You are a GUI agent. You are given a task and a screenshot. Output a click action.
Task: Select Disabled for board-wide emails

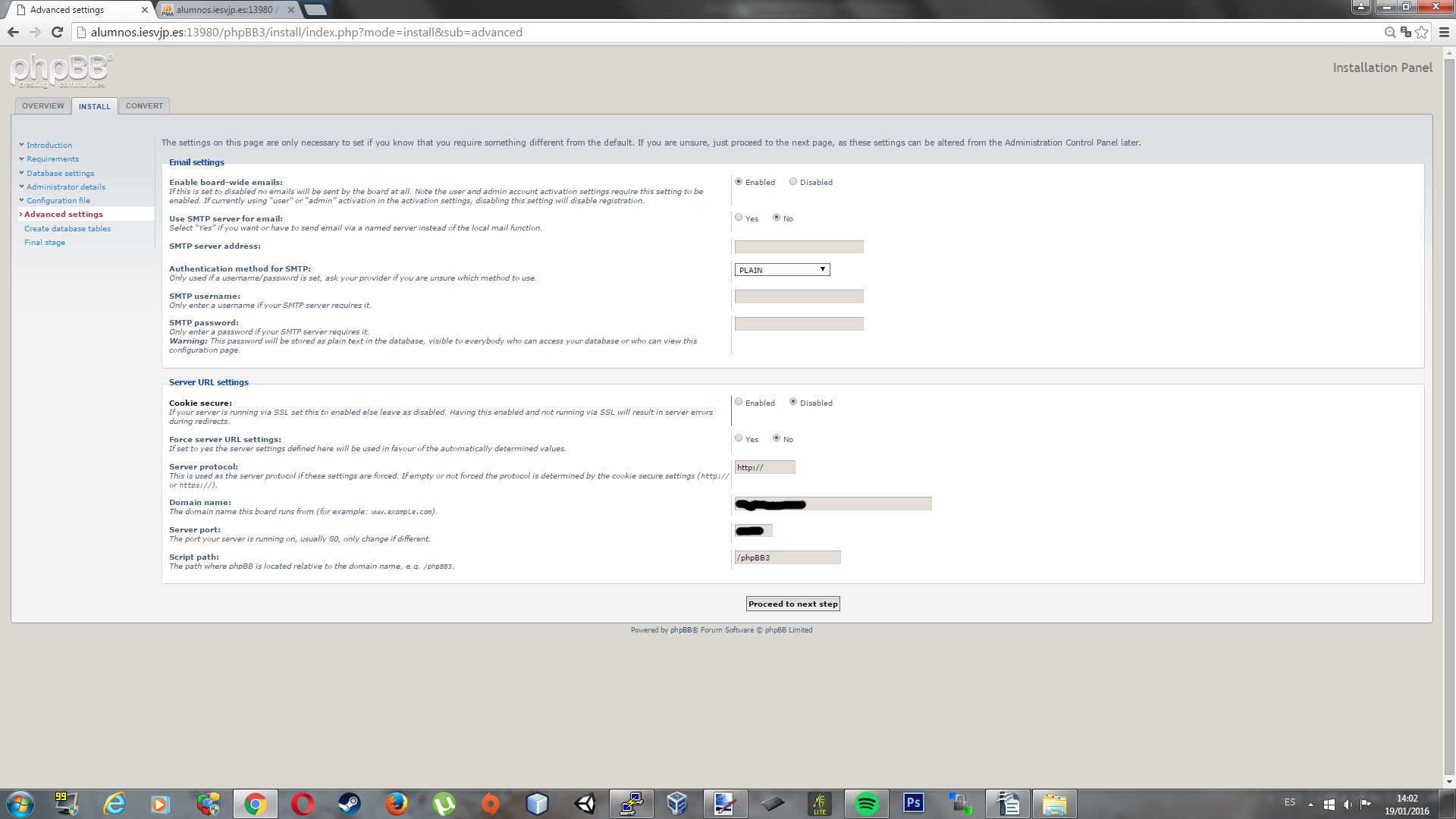793,182
